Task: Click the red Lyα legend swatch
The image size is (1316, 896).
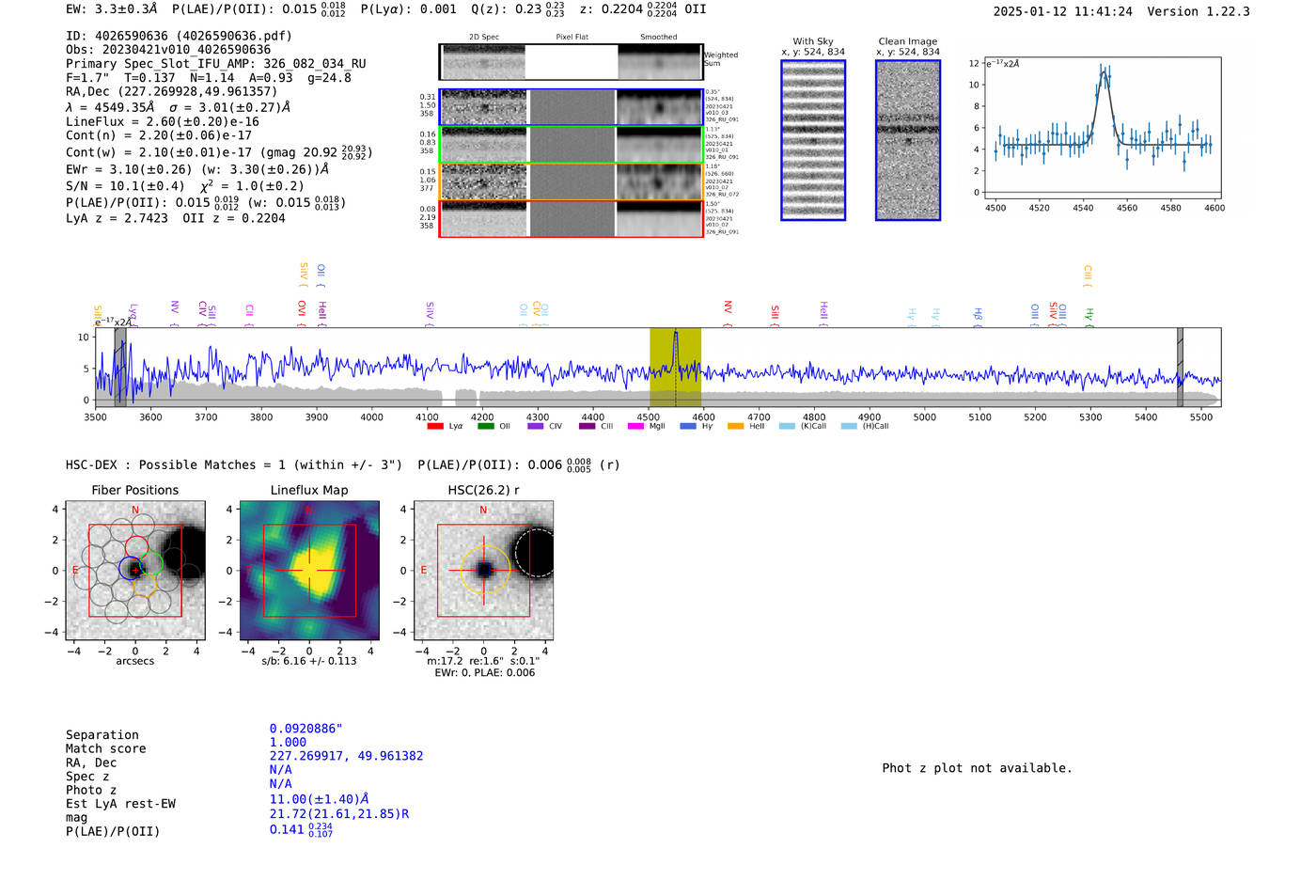Action: [x=435, y=426]
